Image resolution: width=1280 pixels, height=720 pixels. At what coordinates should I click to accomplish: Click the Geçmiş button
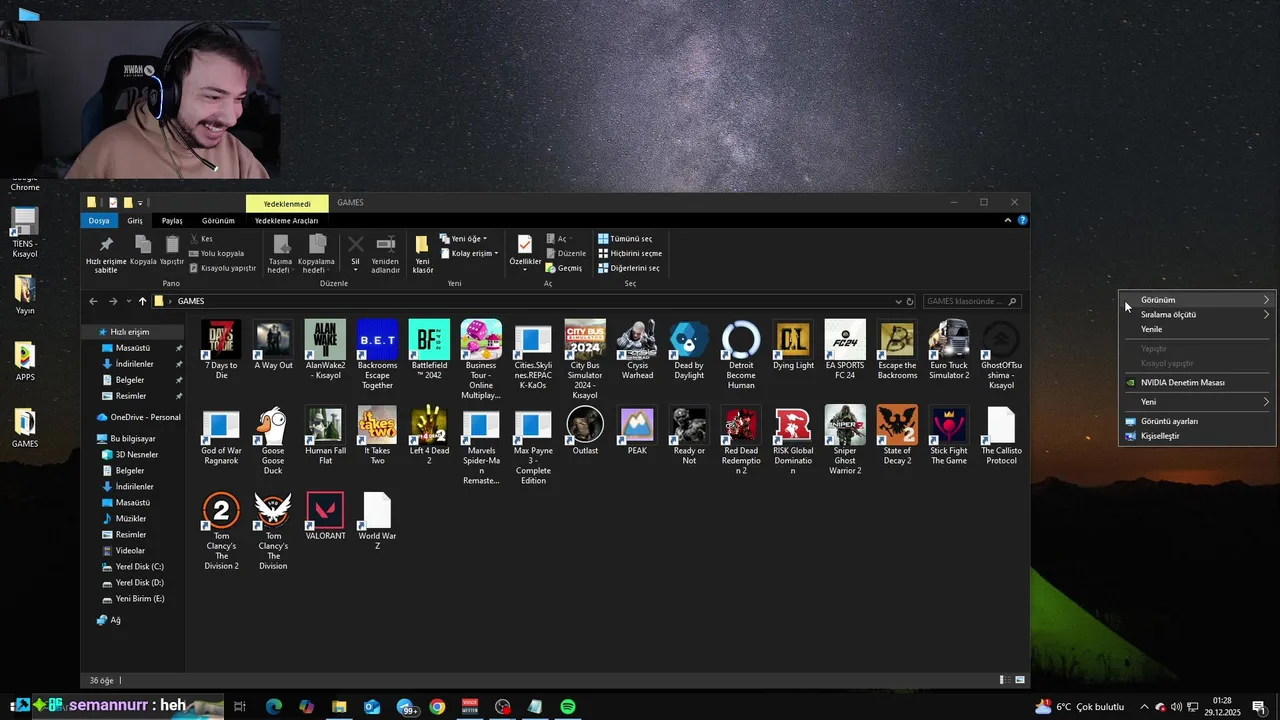[563, 268]
